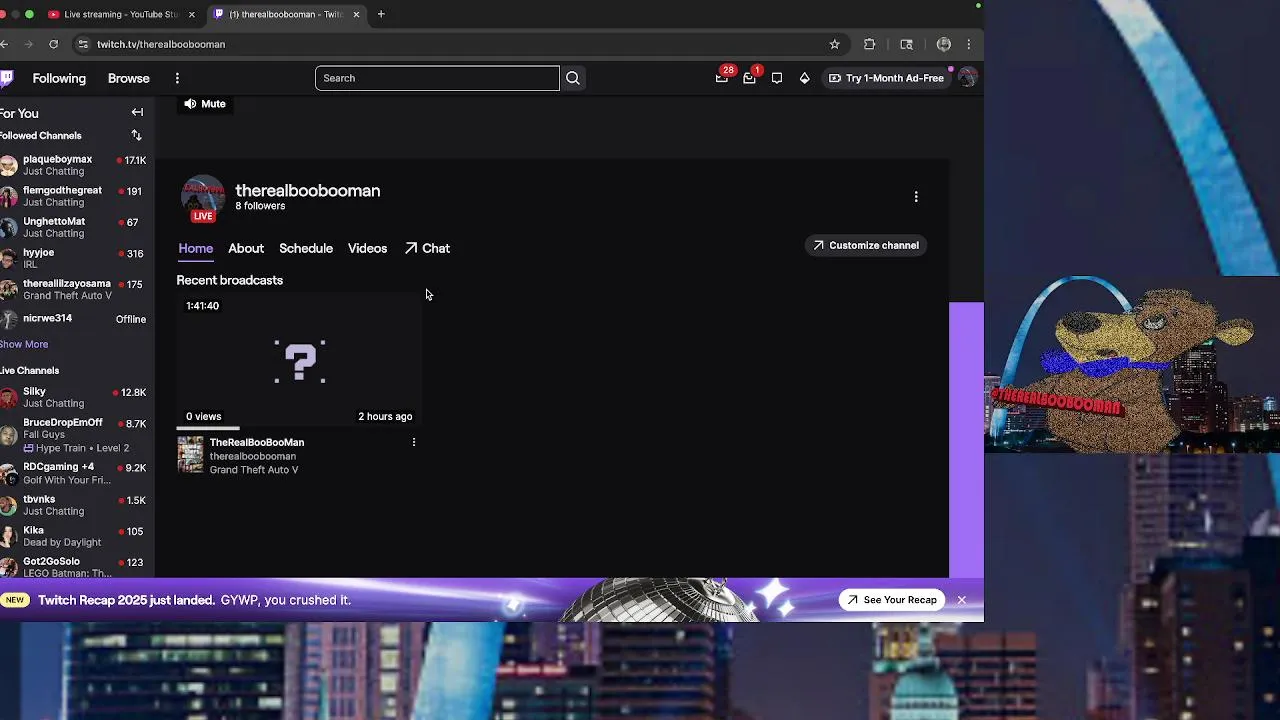Image resolution: width=1280 pixels, height=720 pixels.
Task: Bookmark this page with the star
Action: tap(834, 44)
